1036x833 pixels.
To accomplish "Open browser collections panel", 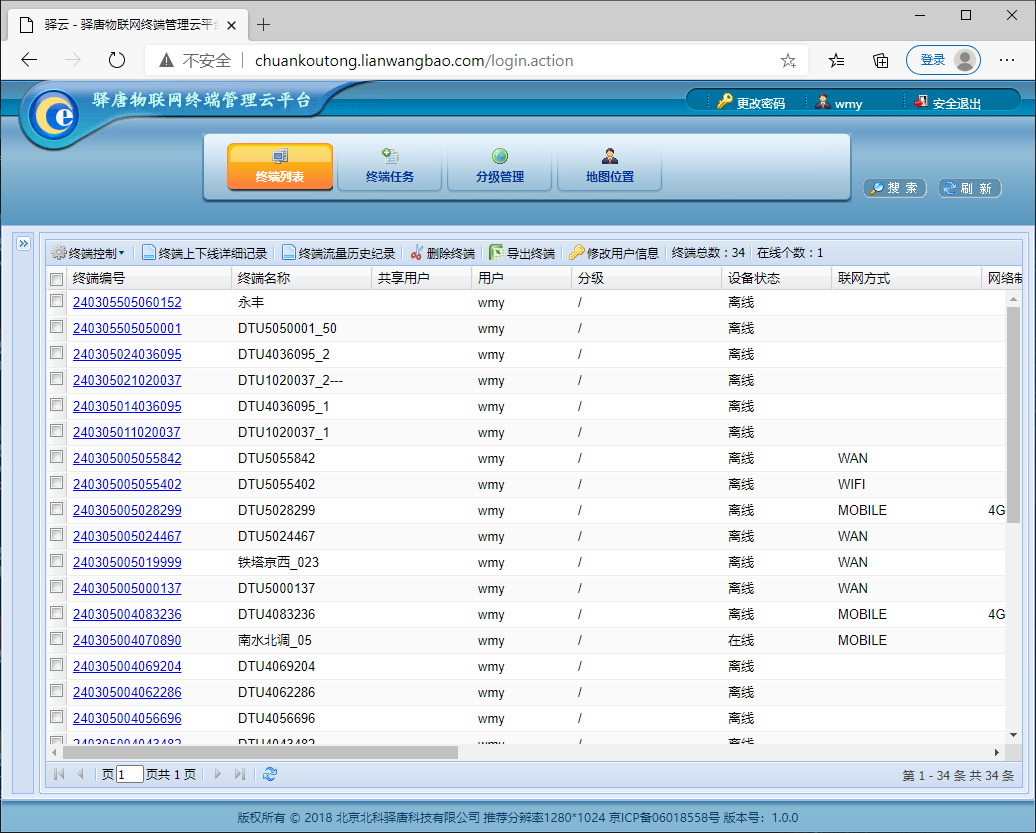I will pyautogui.click(x=881, y=61).
